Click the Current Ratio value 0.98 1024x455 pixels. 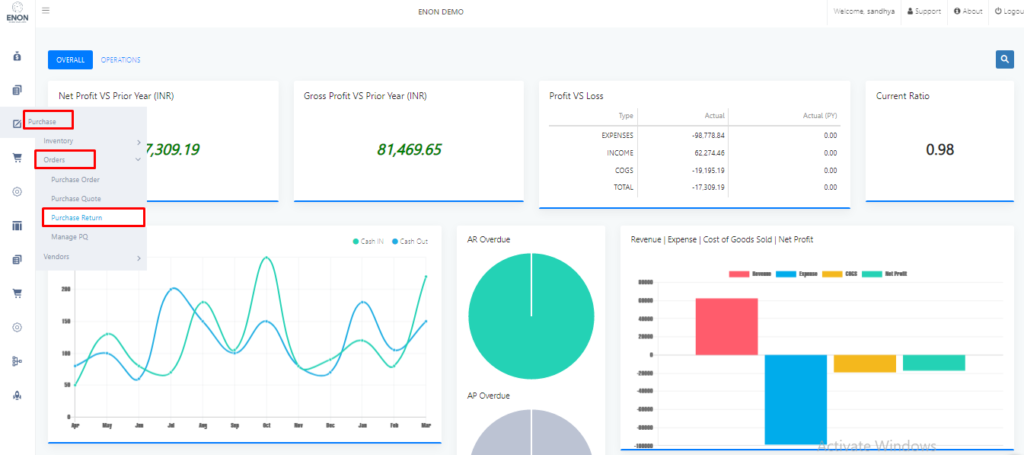(940, 149)
